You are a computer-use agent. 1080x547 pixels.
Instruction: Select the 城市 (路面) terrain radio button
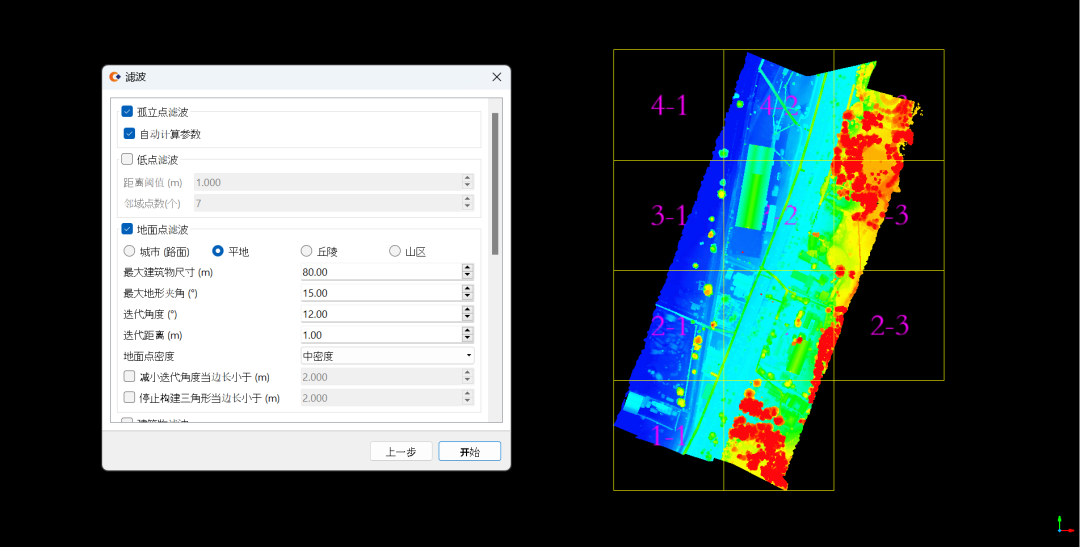[129, 251]
